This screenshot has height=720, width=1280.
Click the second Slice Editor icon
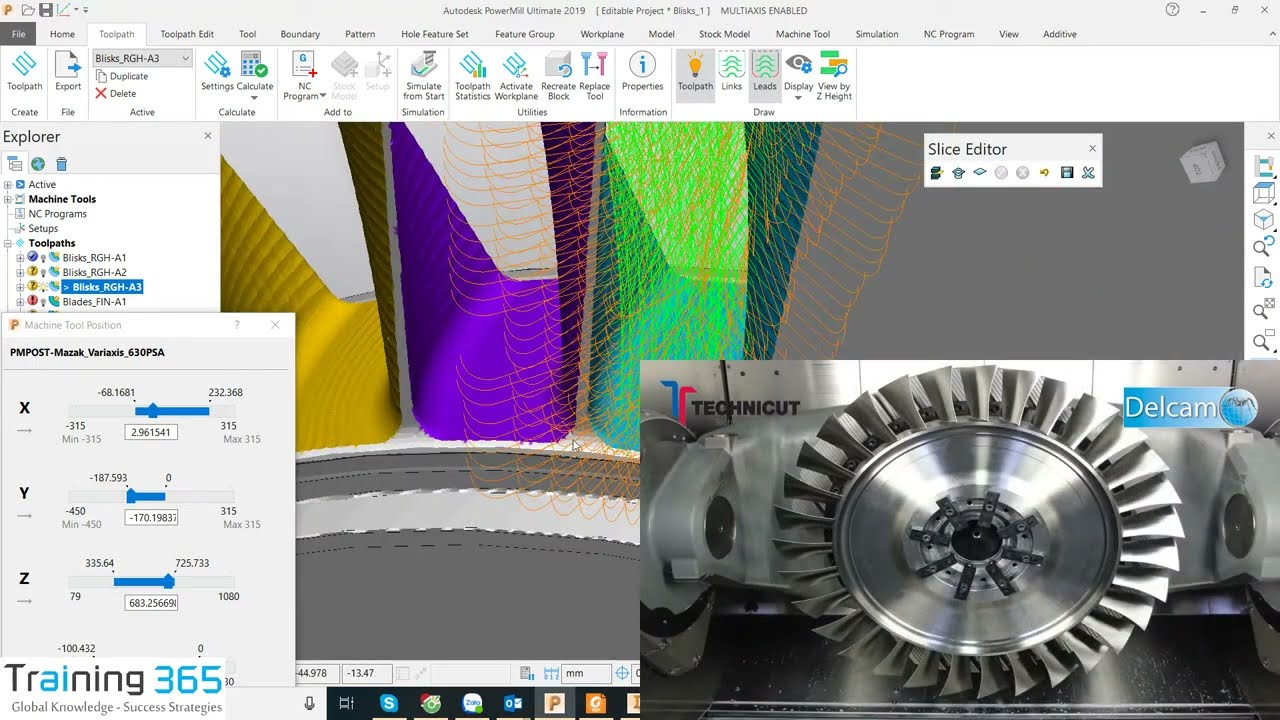click(958, 173)
